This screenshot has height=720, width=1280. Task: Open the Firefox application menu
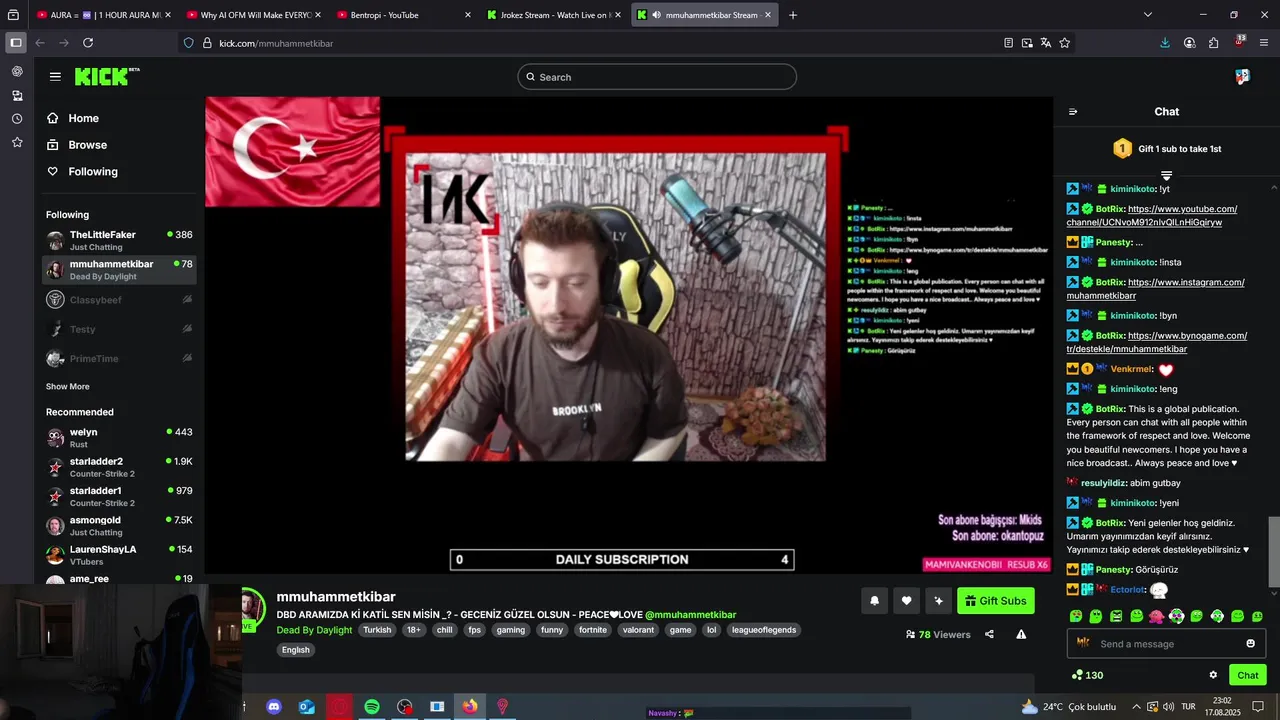tap(1264, 43)
